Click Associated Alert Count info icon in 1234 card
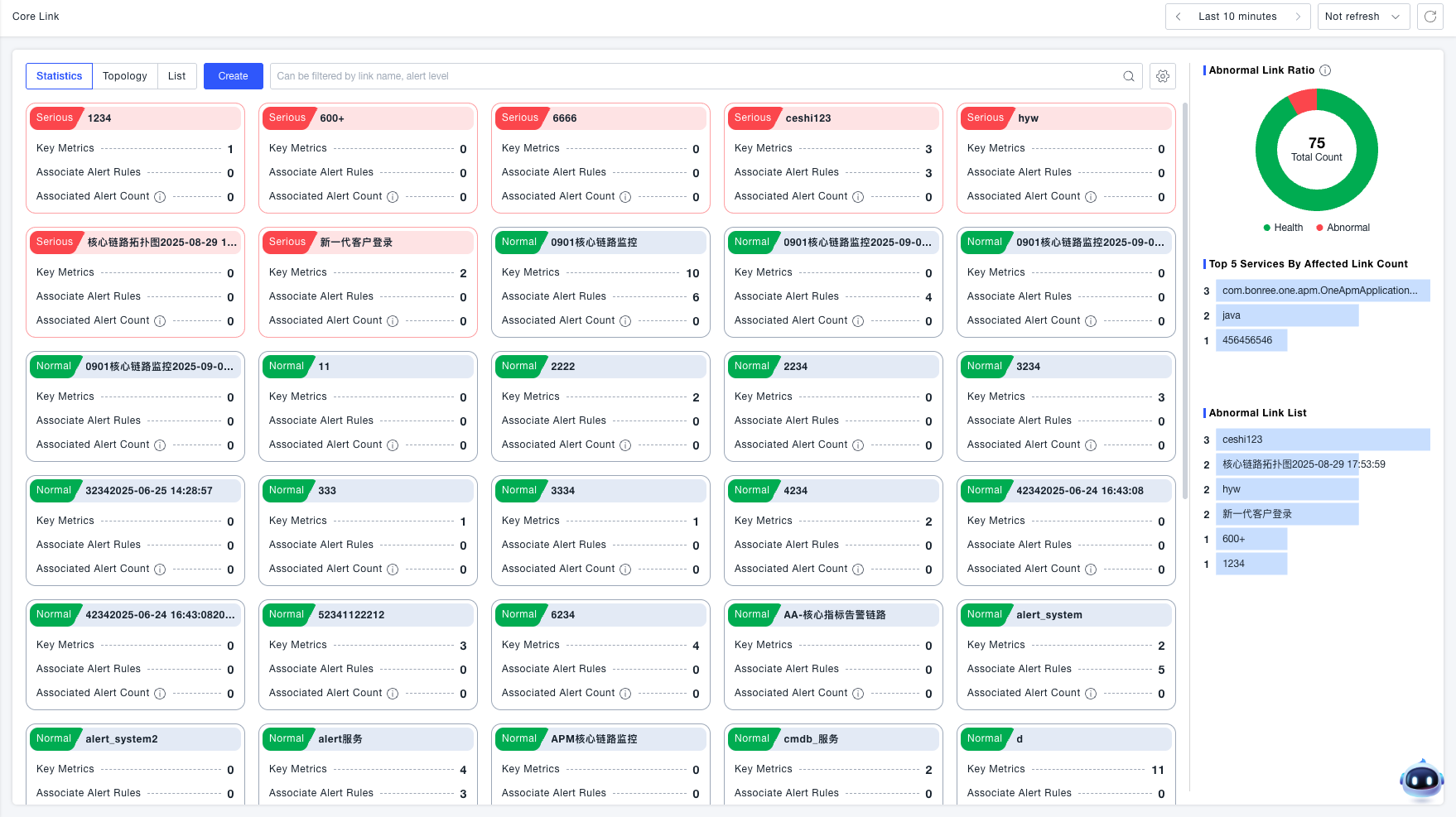This screenshot has width=1456, height=817. tap(160, 197)
